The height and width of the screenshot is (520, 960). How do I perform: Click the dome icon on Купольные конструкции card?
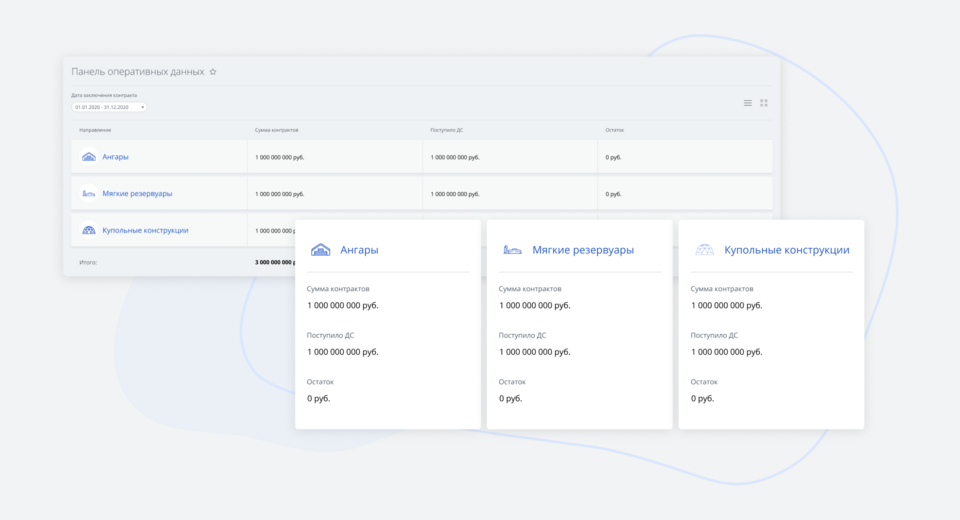tap(704, 250)
